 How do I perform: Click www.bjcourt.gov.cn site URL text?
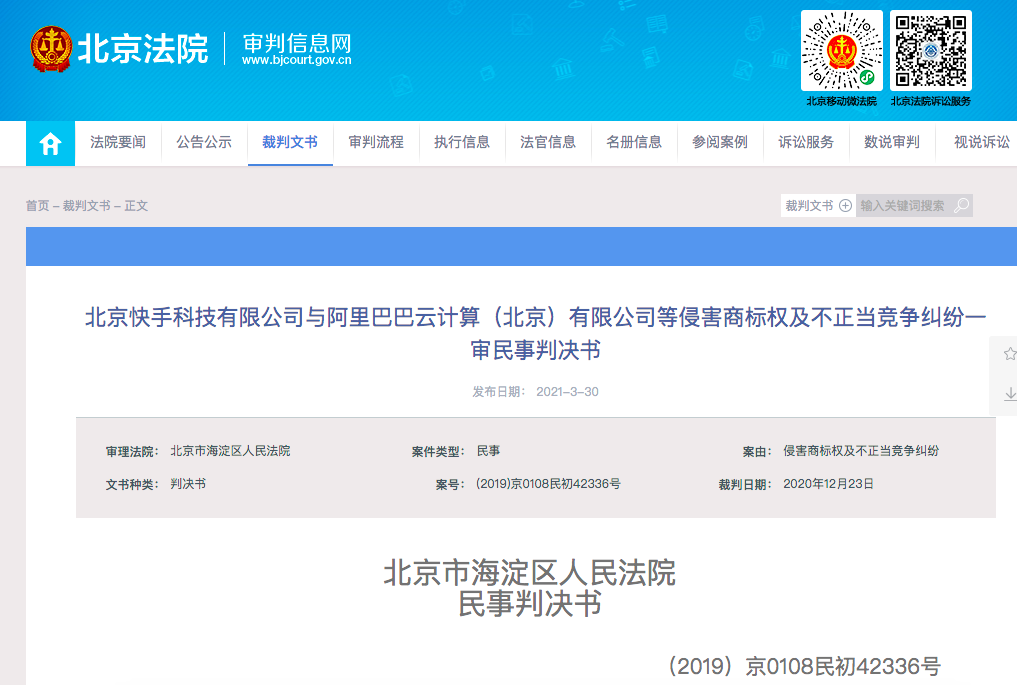296,60
